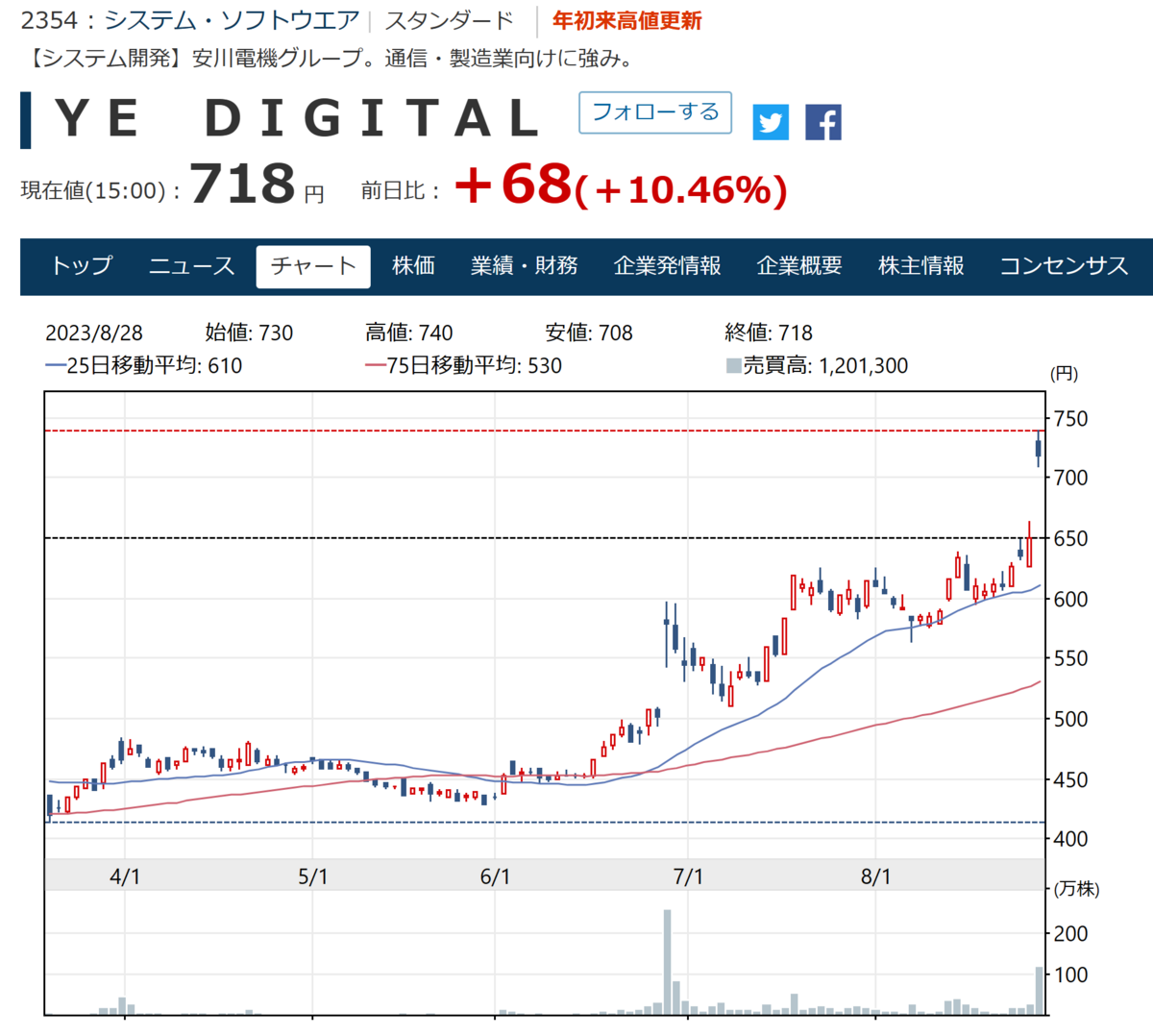Click the スタンダード market label
The width and height of the screenshot is (1153, 1036).
tap(449, 20)
